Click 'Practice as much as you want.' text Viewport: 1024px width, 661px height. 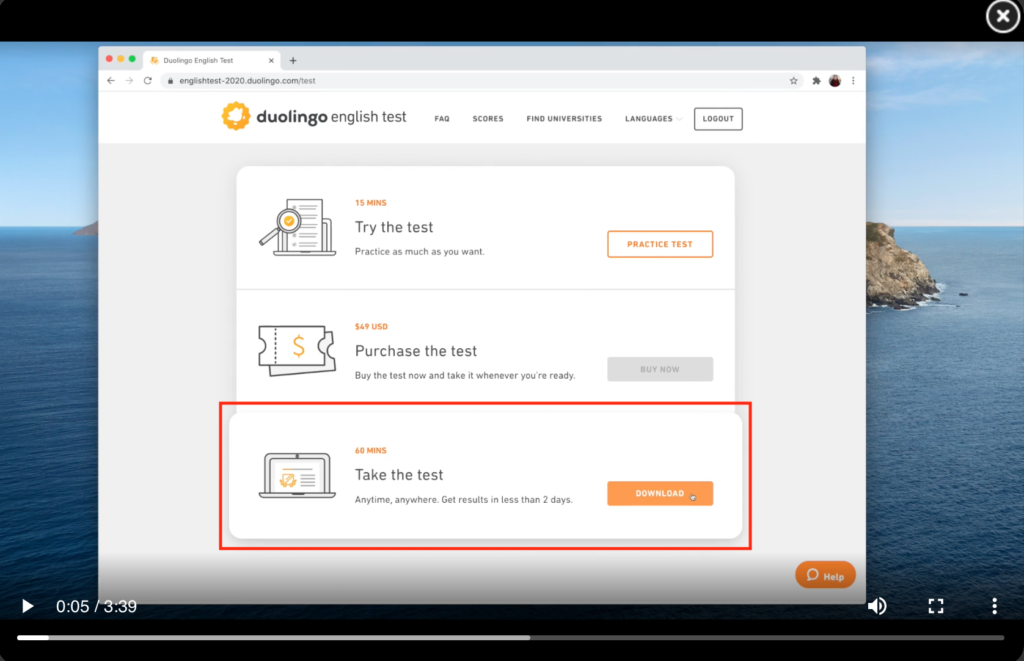coord(419,251)
